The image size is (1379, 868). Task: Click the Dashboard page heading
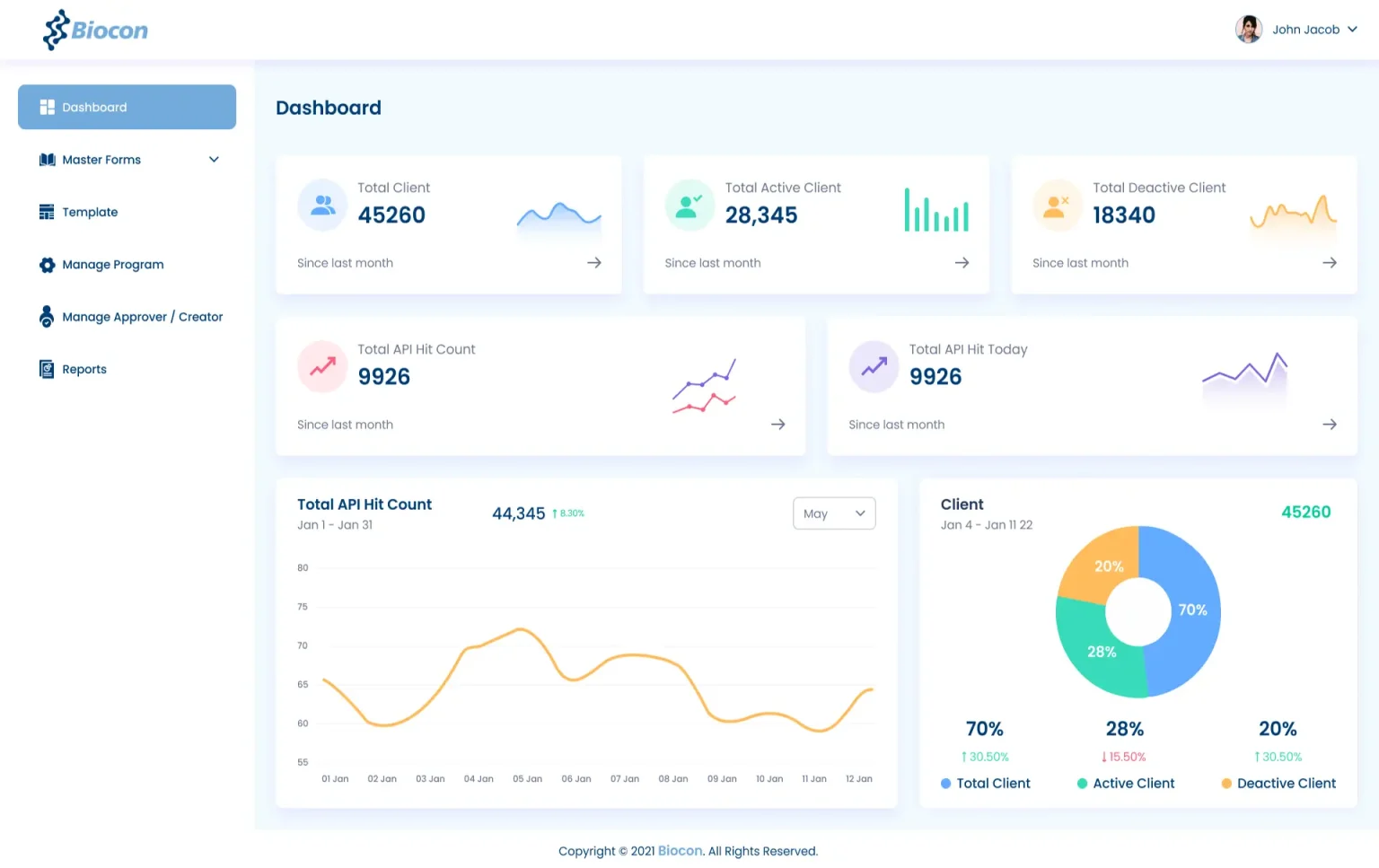pyautogui.click(x=329, y=108)
